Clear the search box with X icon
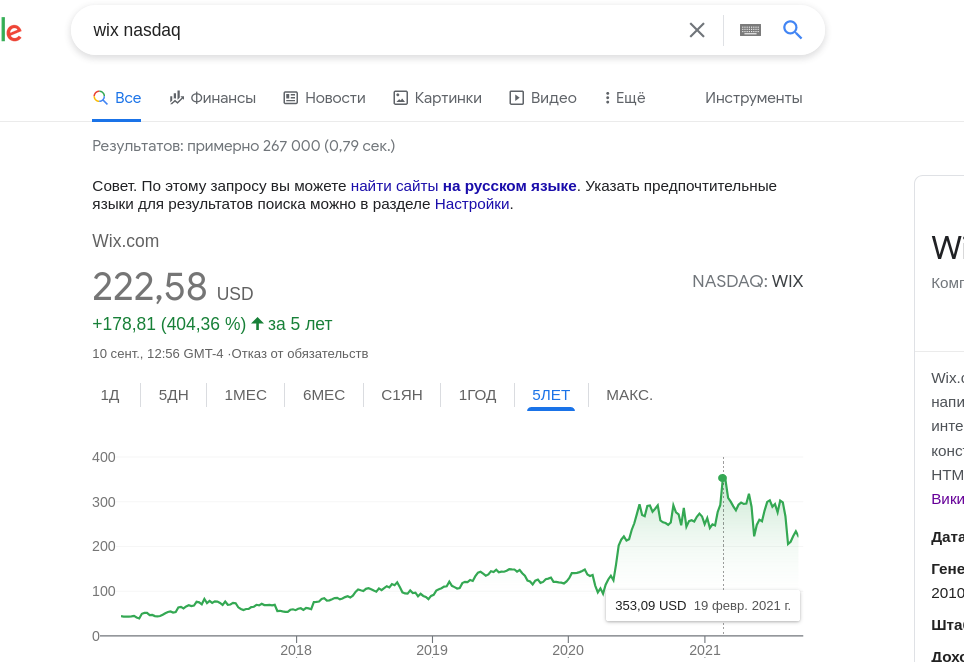The width and height of the screenshot is (964, 662). click(697, 30)
